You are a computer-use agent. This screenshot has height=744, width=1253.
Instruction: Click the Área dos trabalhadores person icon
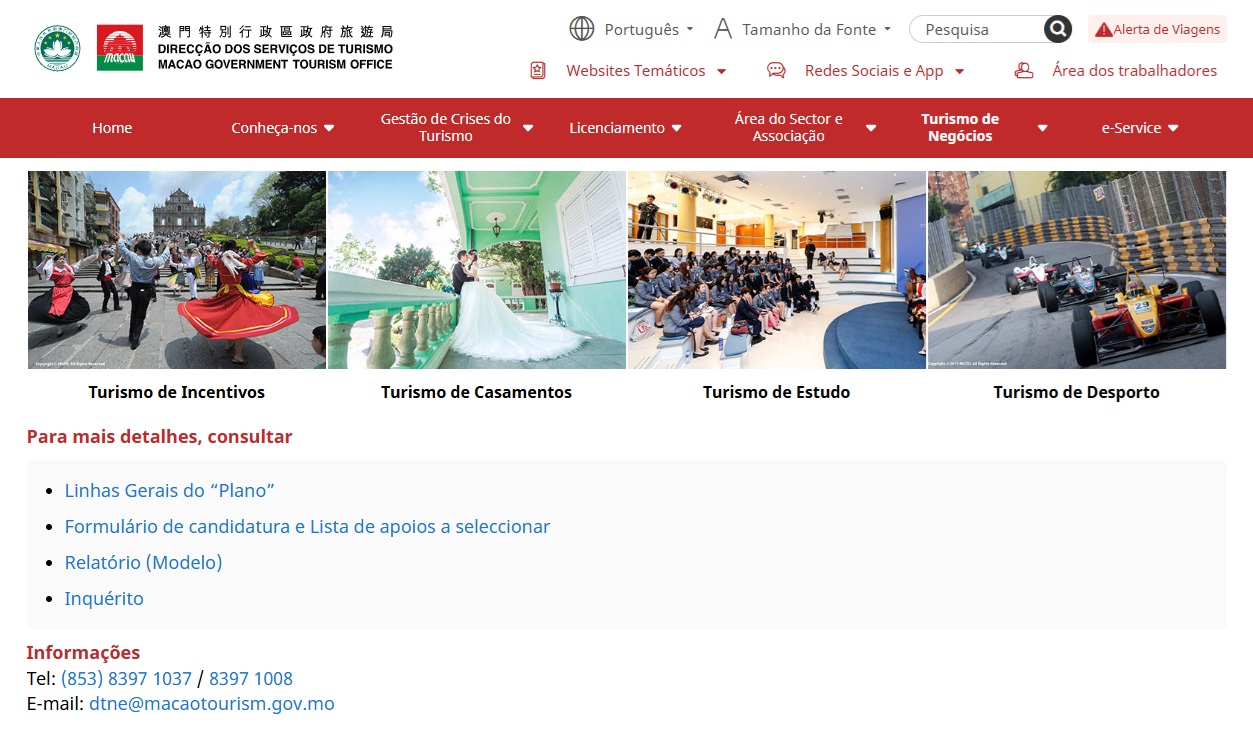1023,70
